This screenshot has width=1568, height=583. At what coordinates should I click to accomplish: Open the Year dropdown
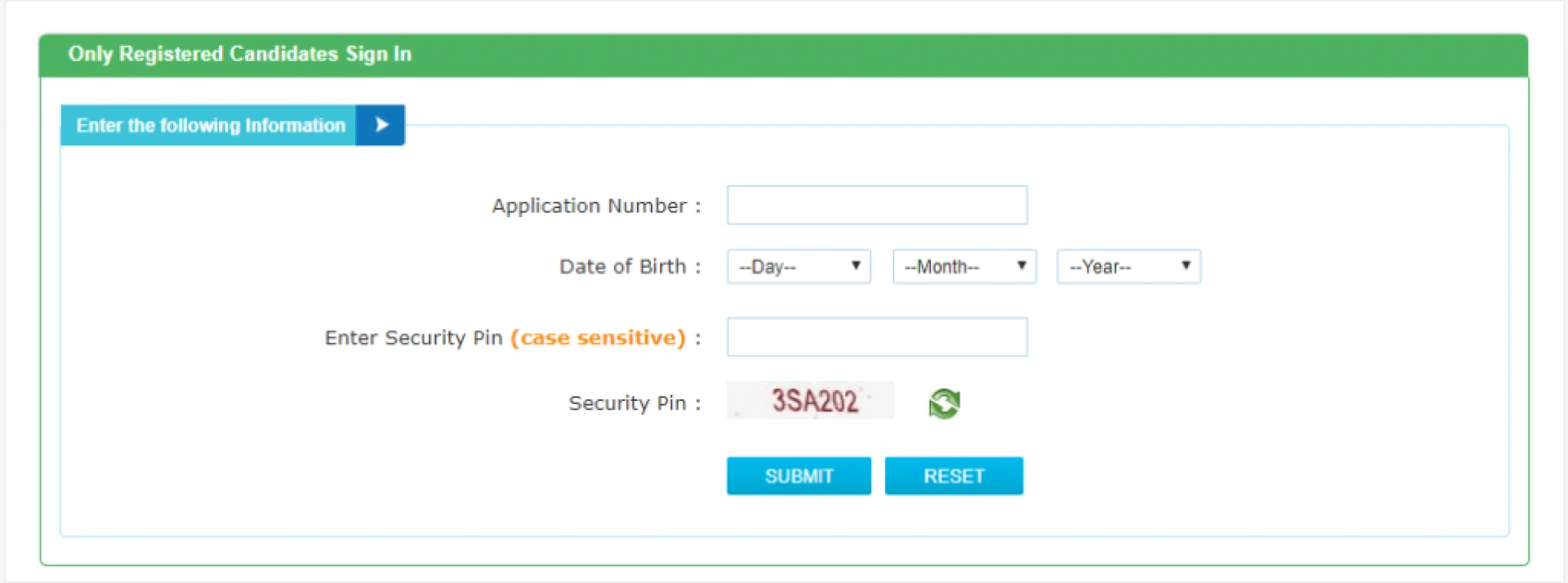pyautogui.click(x=1128, y=267)
